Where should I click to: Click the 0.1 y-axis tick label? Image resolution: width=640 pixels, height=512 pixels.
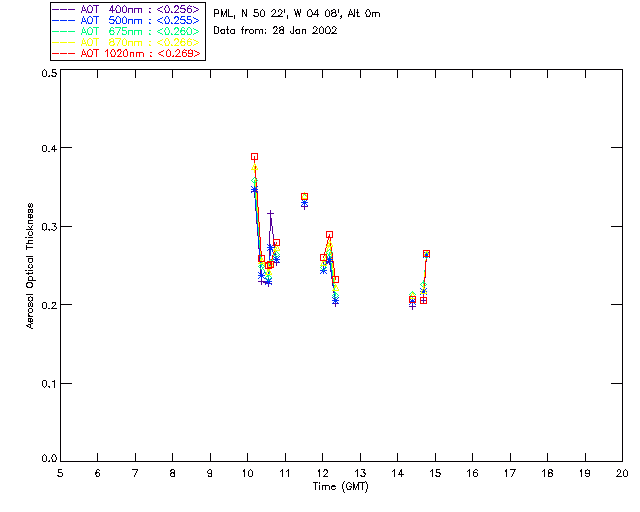coord(49,384)
